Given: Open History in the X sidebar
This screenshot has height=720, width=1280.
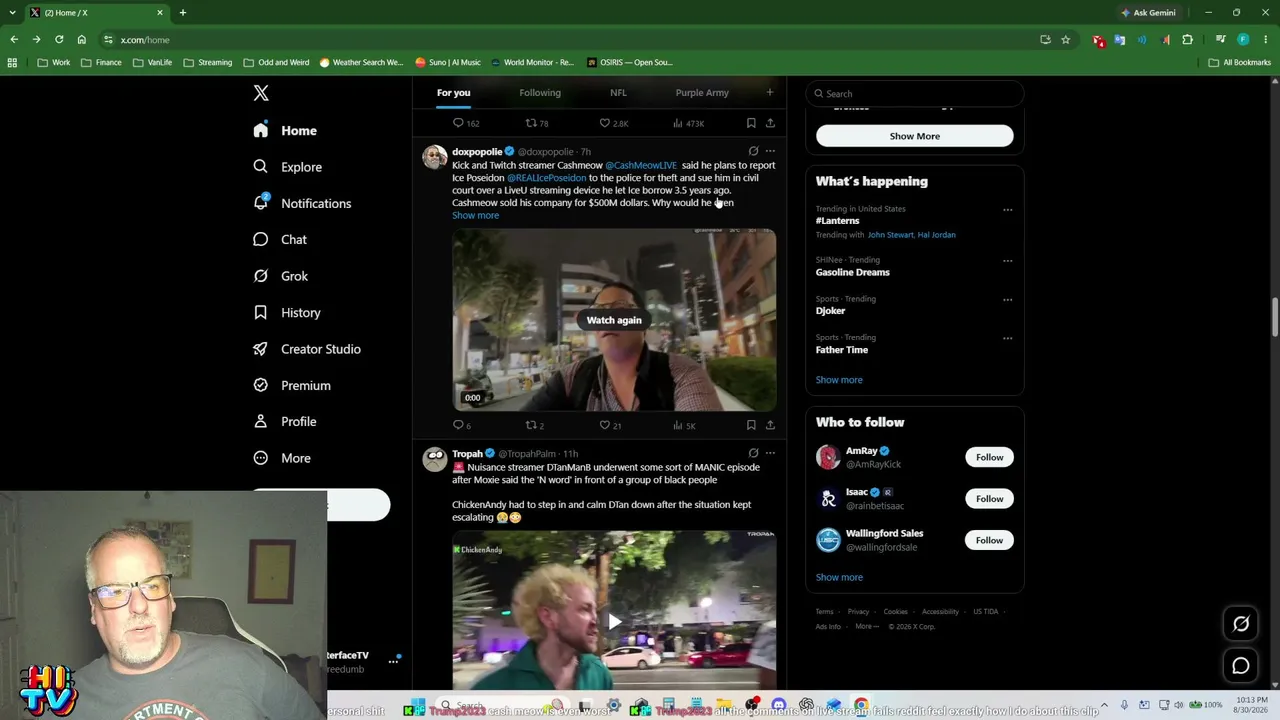Looking at the screenshot, I should [x=287, y=313].
